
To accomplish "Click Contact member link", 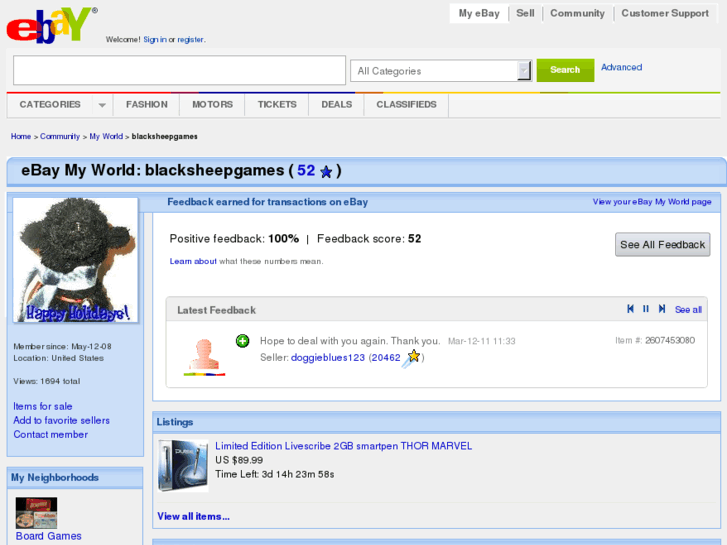I will [x=51, y=435].
